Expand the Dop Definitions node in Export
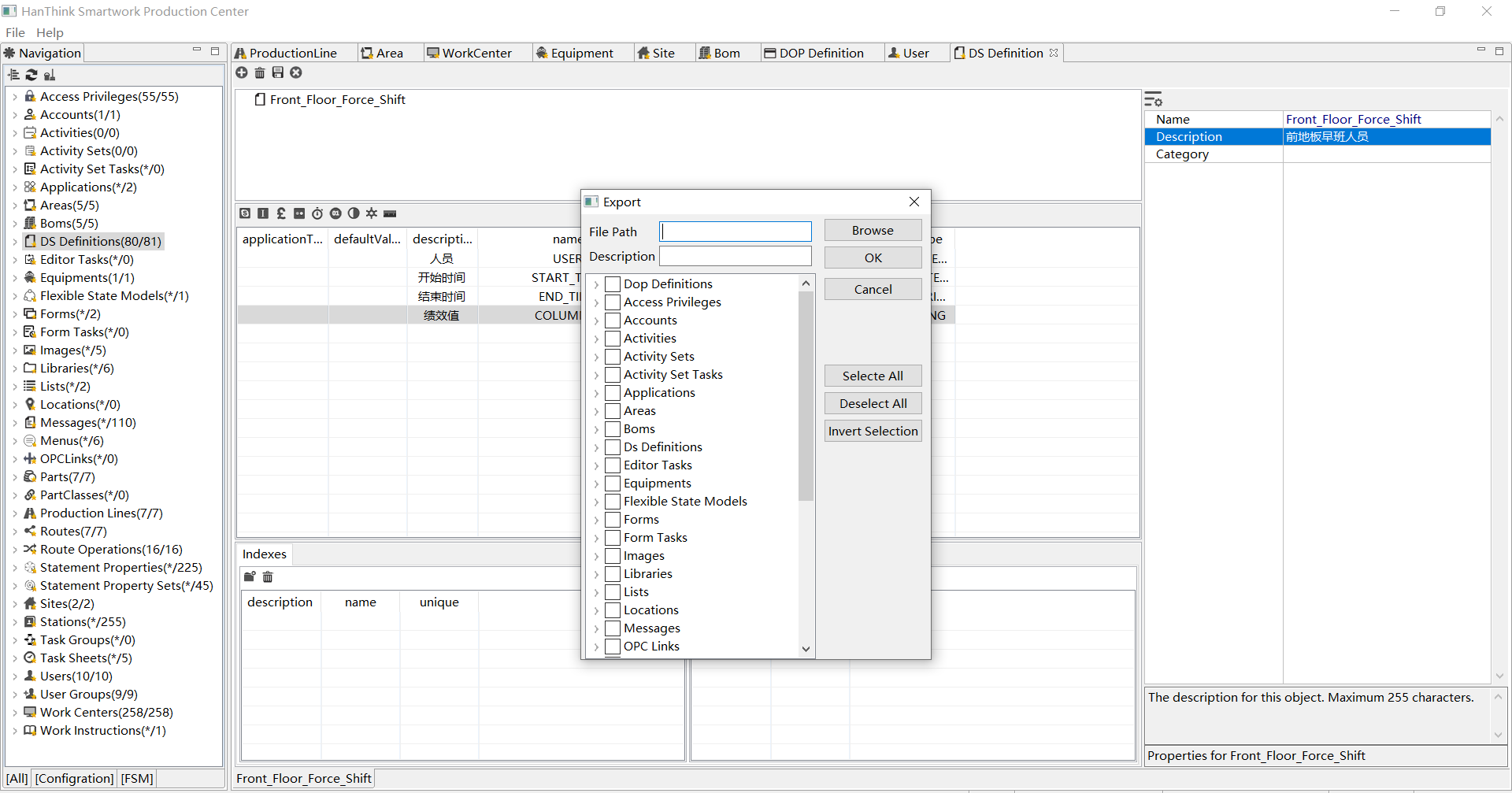This screenshot has width=1512, height=793. (x=596, y=284)
